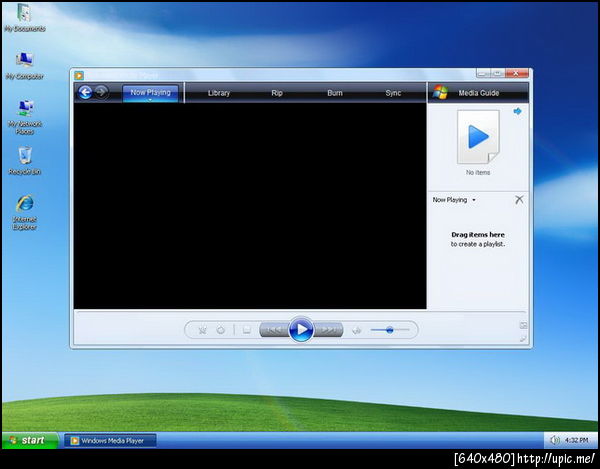Turn repeat on
Image resolution: width=600 pixels, height=469 pixels.
221,330
